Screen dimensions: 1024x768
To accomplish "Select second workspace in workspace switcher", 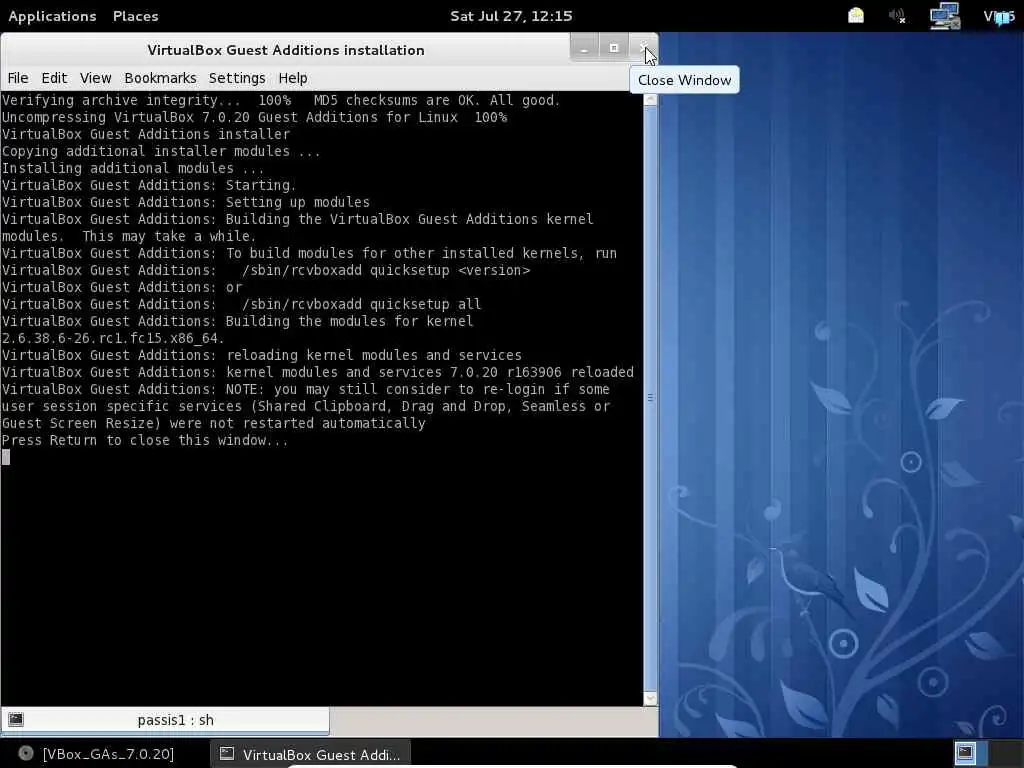I will (x=1004, y=754).
